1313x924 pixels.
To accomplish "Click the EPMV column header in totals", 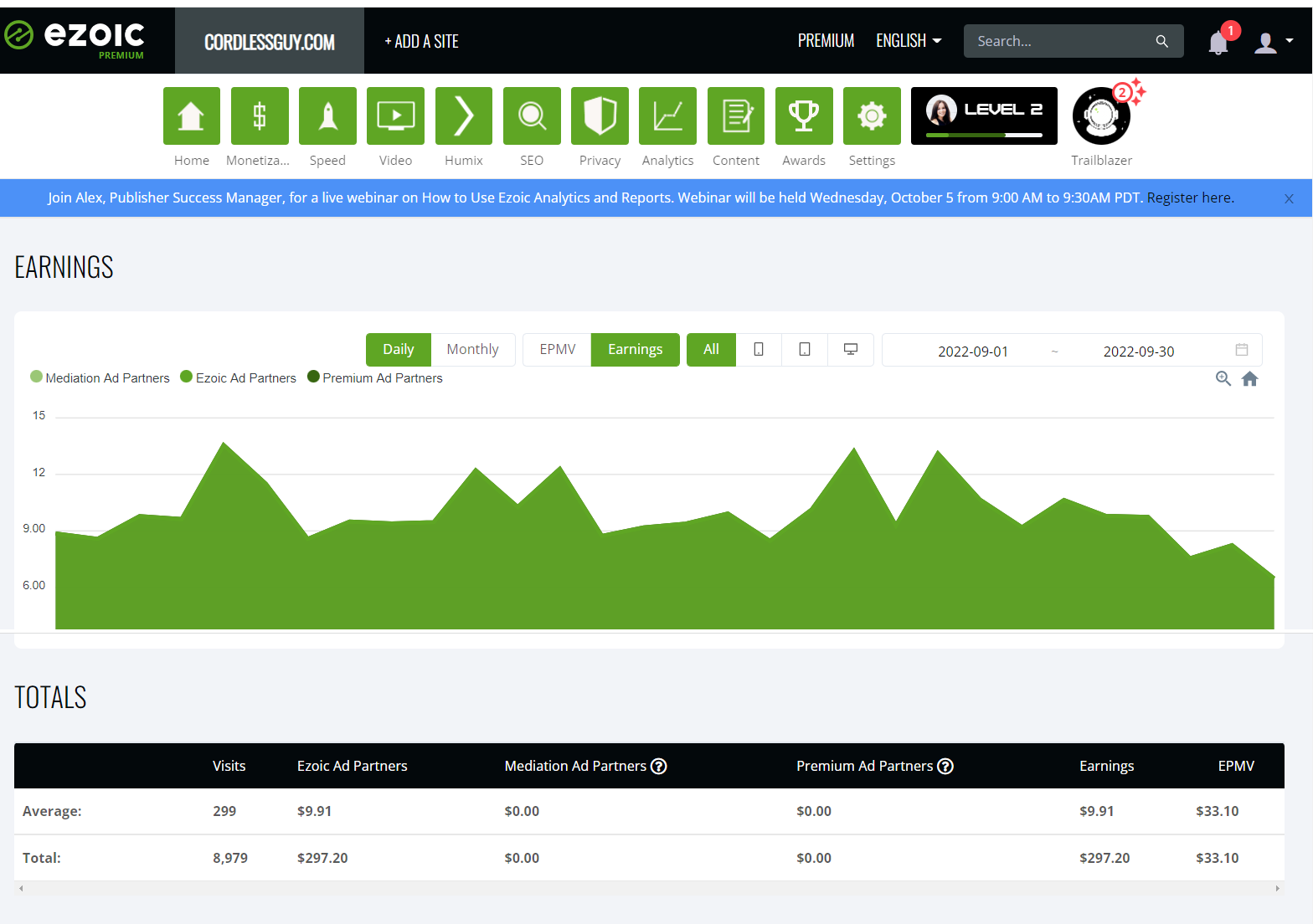I will pyautogui.click(x=1236, y=766).
